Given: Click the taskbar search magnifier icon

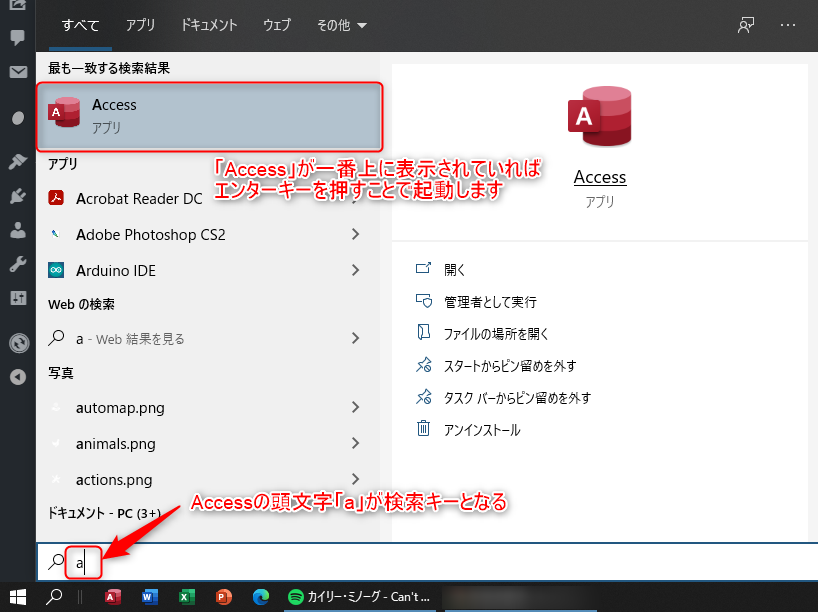Looking at the screenshot, I should (54, 597).
